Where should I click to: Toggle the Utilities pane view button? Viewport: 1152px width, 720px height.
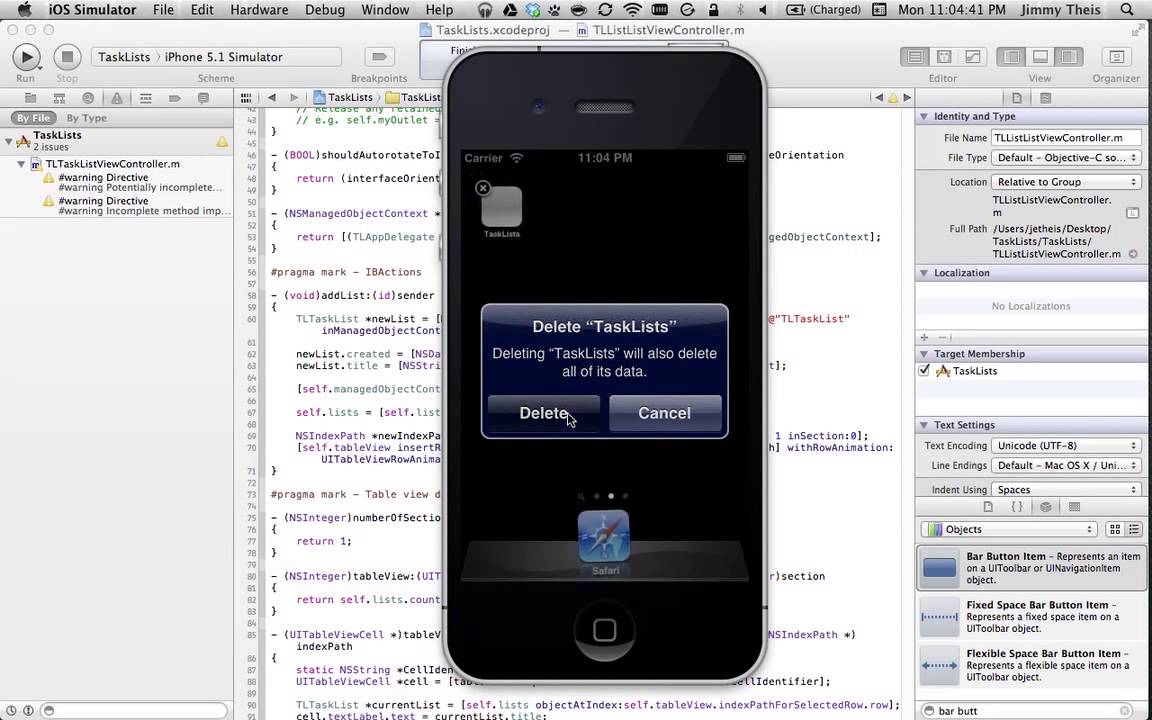[1068, 57]
